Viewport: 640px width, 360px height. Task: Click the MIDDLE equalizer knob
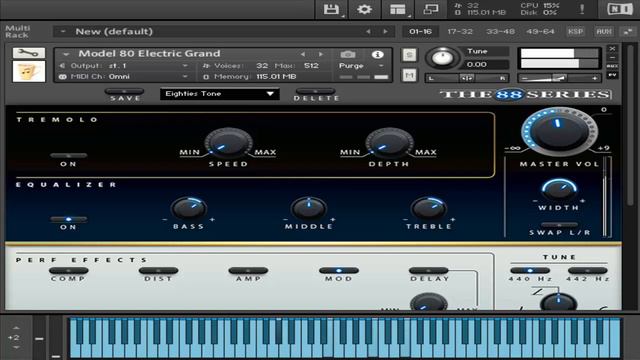pos(309,209)
